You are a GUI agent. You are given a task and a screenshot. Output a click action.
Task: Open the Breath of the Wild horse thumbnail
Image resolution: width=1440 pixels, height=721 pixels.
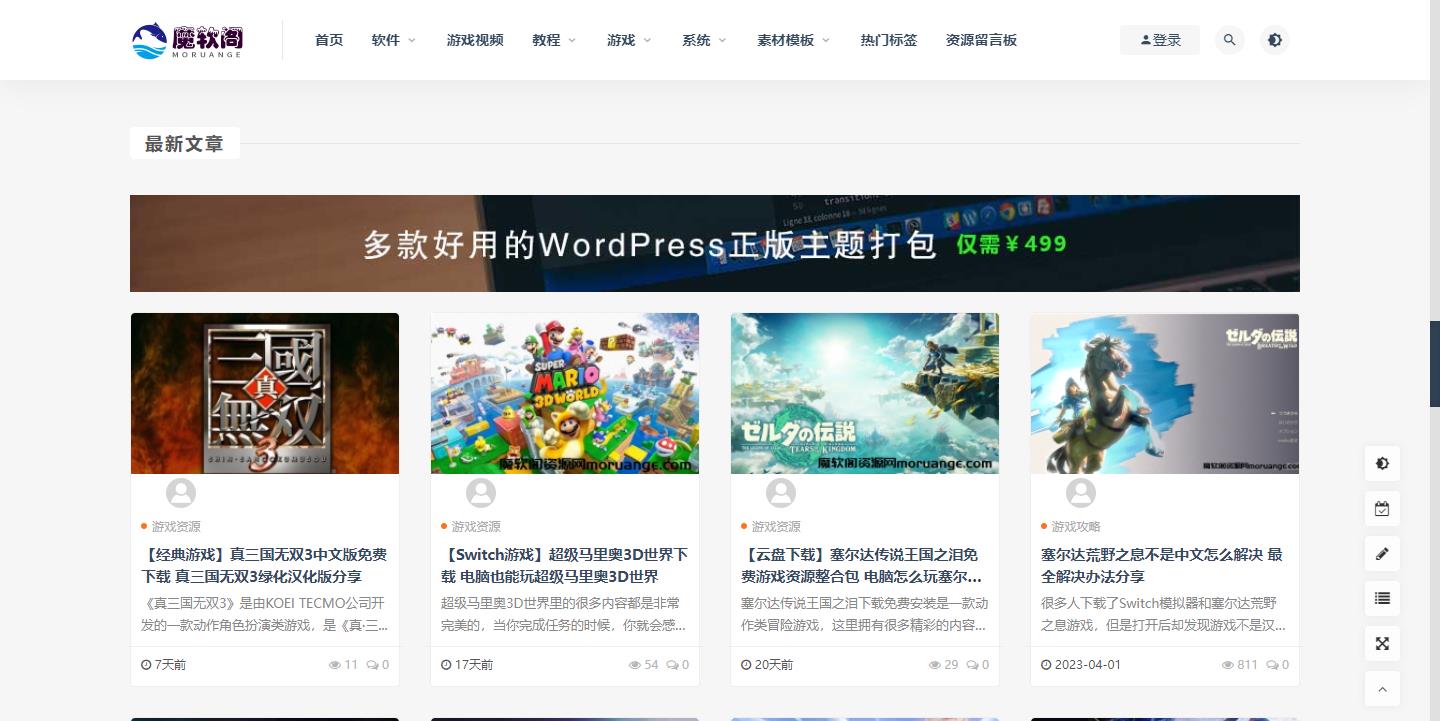[x=1165, y=393]
